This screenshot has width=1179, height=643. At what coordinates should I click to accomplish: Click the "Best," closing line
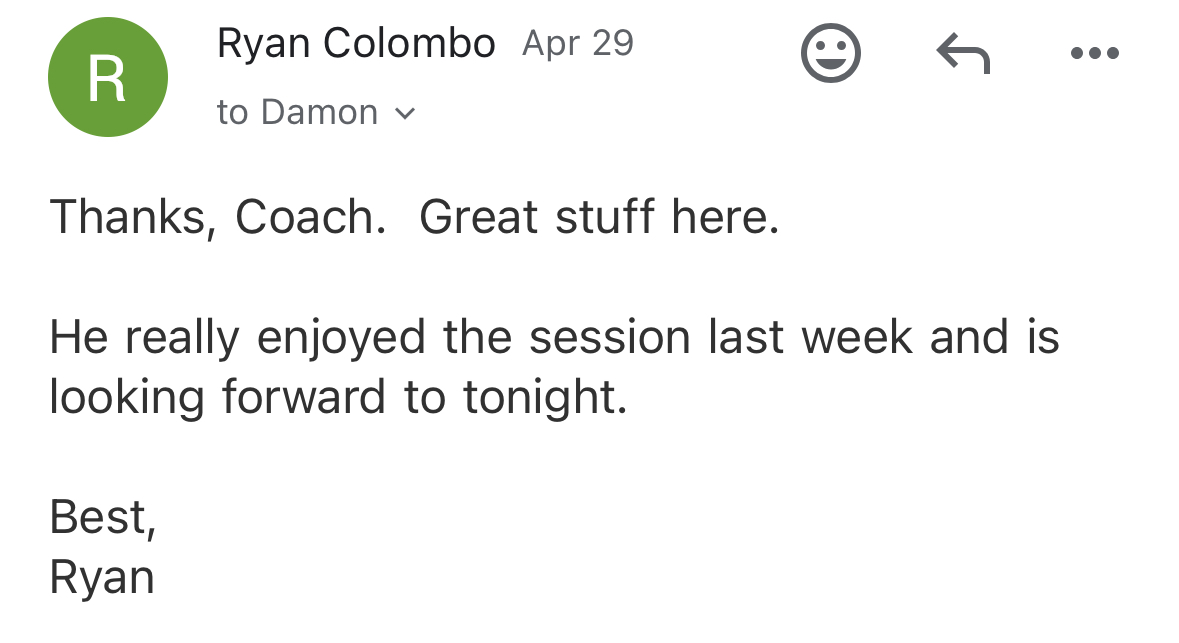[x=102, y=517]
